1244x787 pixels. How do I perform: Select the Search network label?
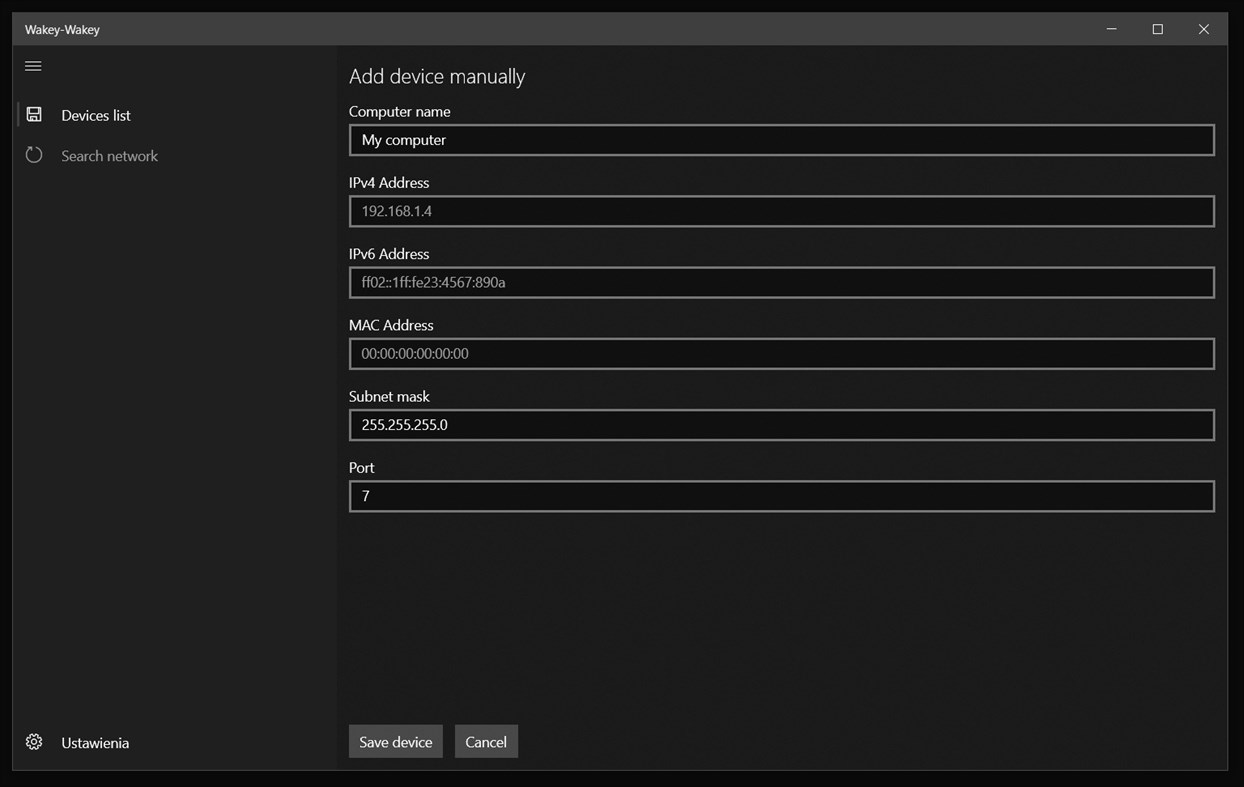[109, 156]
